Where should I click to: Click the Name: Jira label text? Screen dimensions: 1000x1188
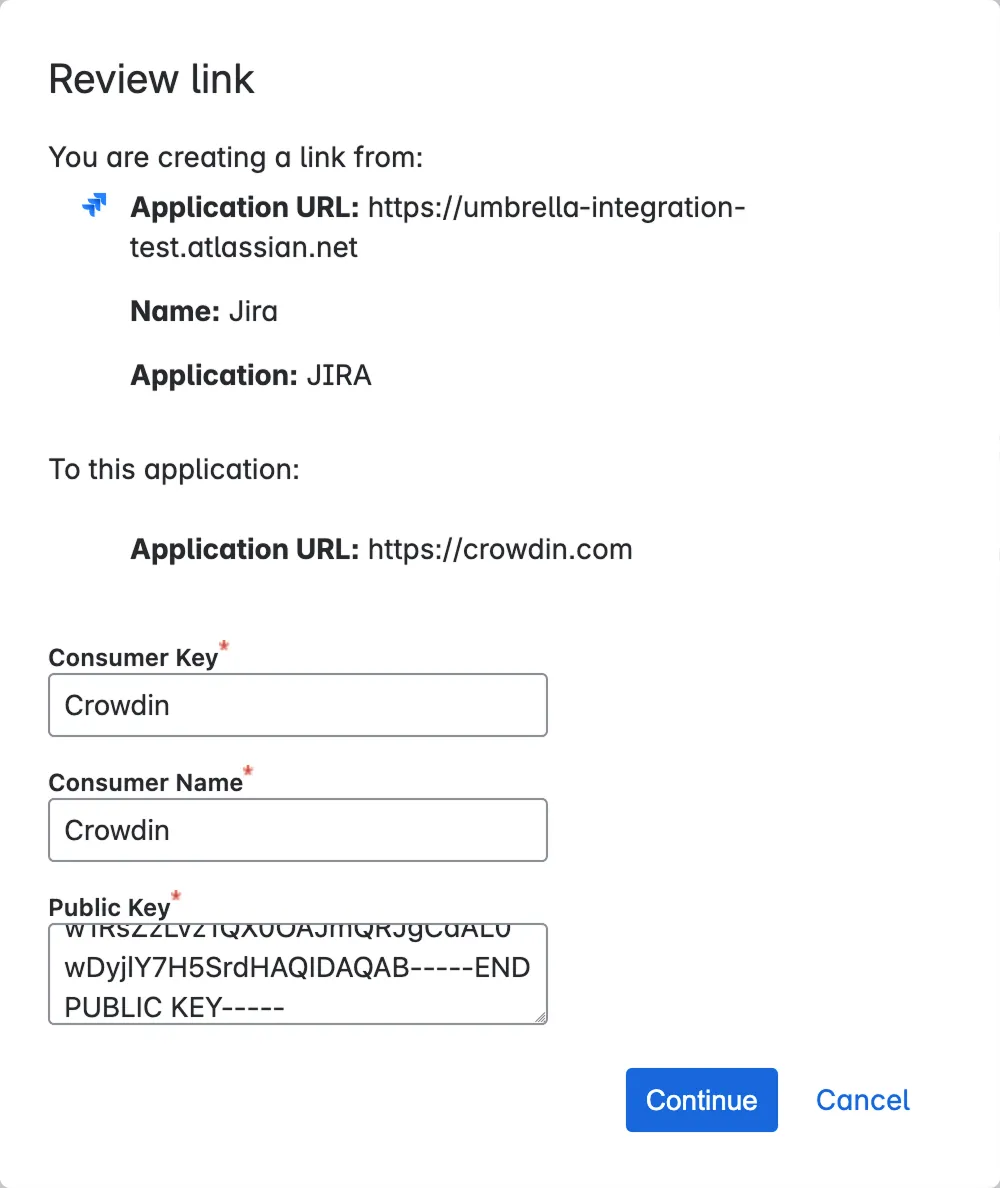coord(202,311)
